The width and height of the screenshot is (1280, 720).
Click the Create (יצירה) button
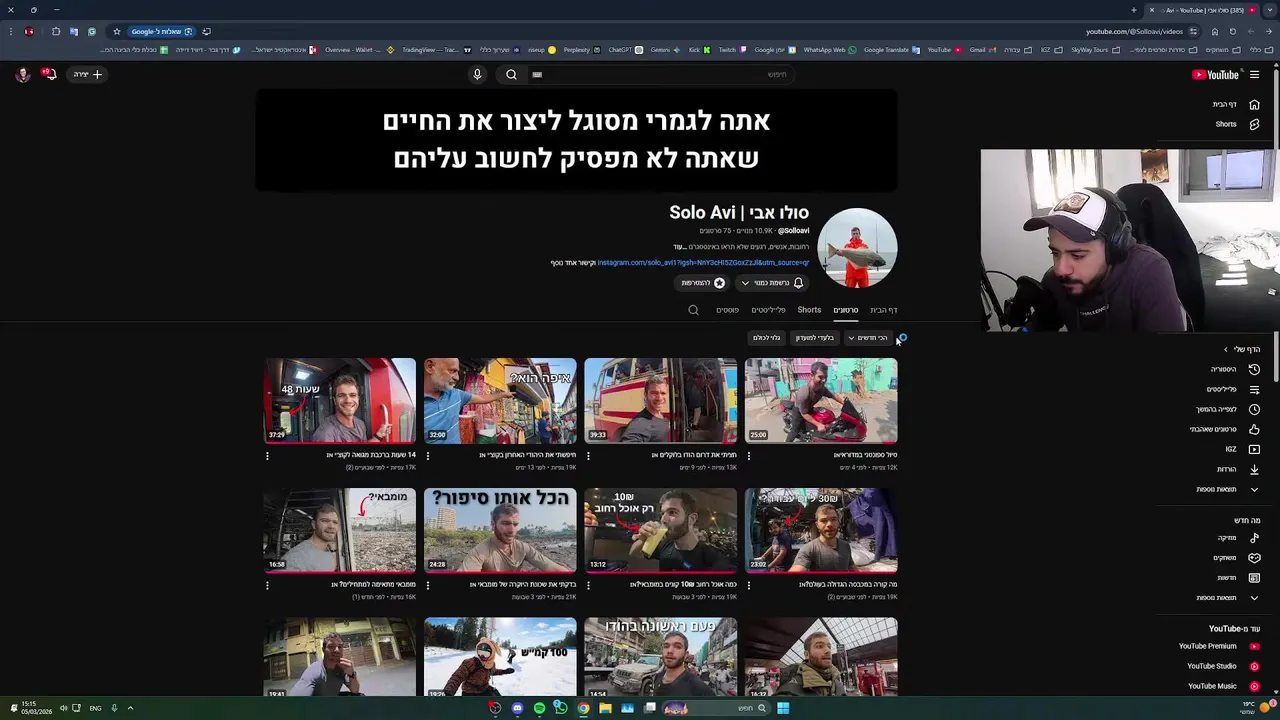(87, 74)
